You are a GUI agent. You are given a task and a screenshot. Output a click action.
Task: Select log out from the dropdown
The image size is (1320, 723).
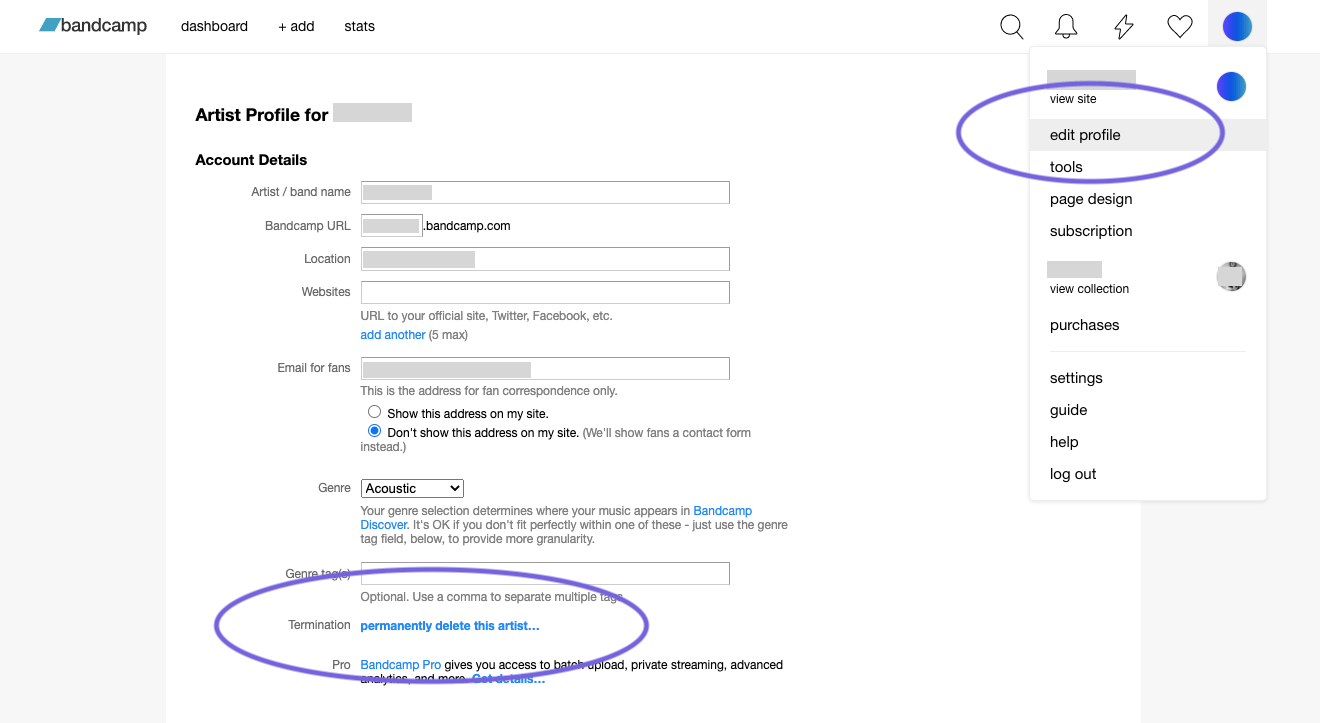coord(1072,473)
